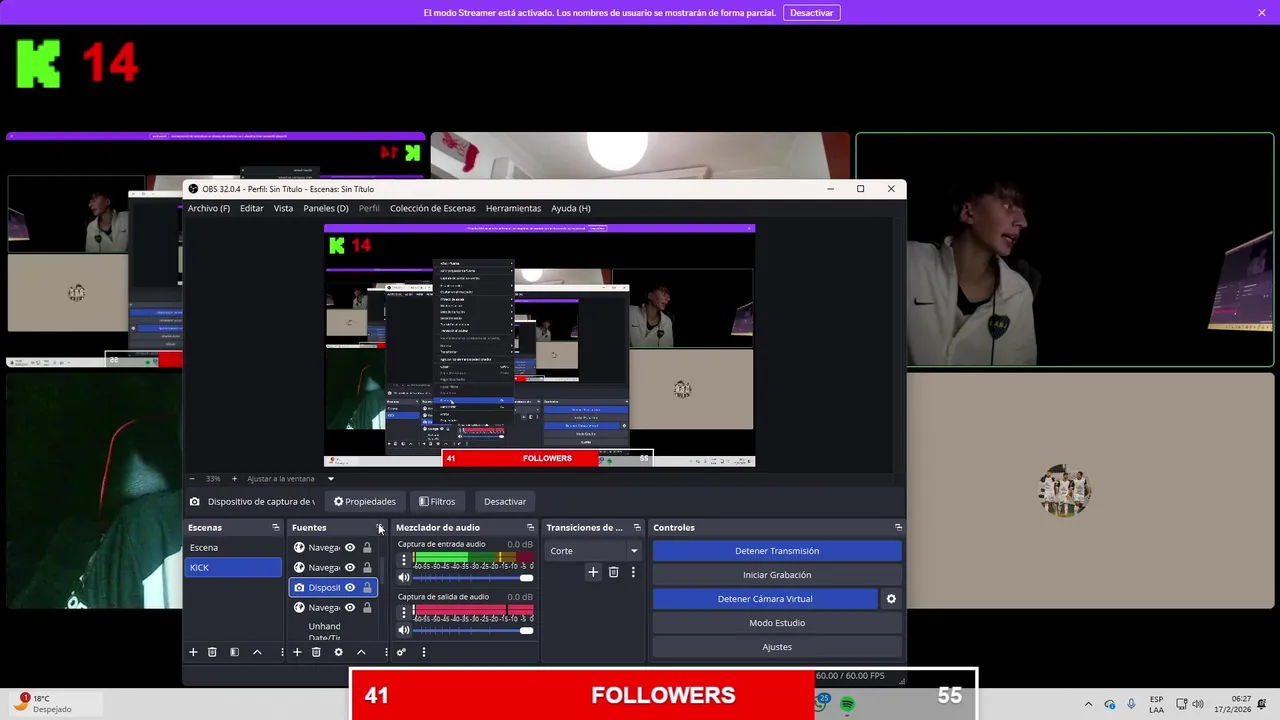
Task: Move source up with Fuentes arrow
Action: click(361, 652)
